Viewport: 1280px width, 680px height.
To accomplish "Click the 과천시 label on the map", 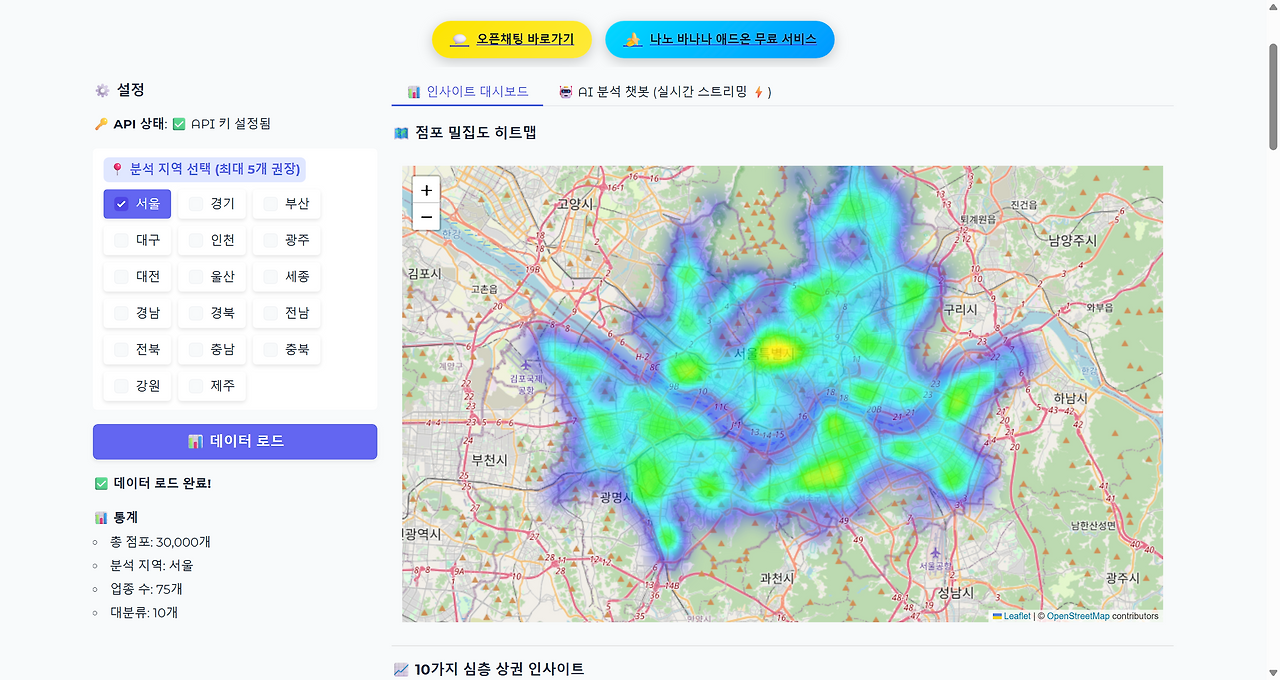I will [777, 578].
